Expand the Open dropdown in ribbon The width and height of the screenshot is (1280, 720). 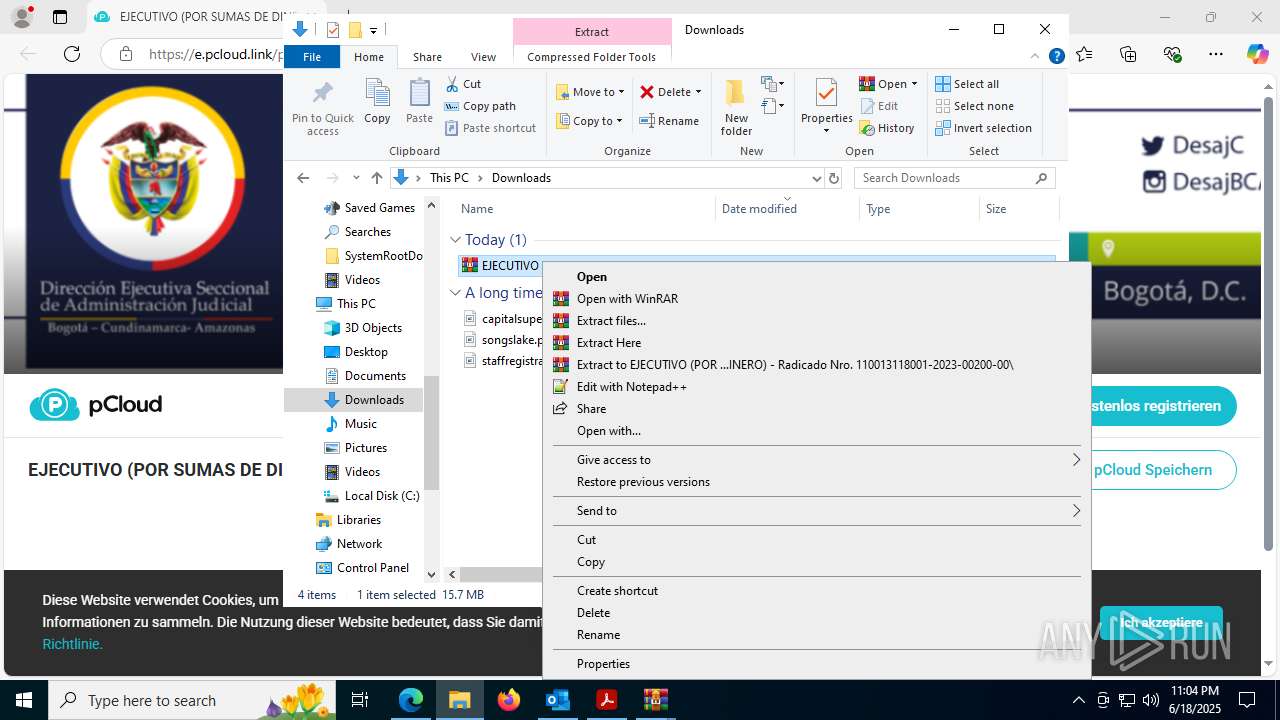tap(914, 84)
